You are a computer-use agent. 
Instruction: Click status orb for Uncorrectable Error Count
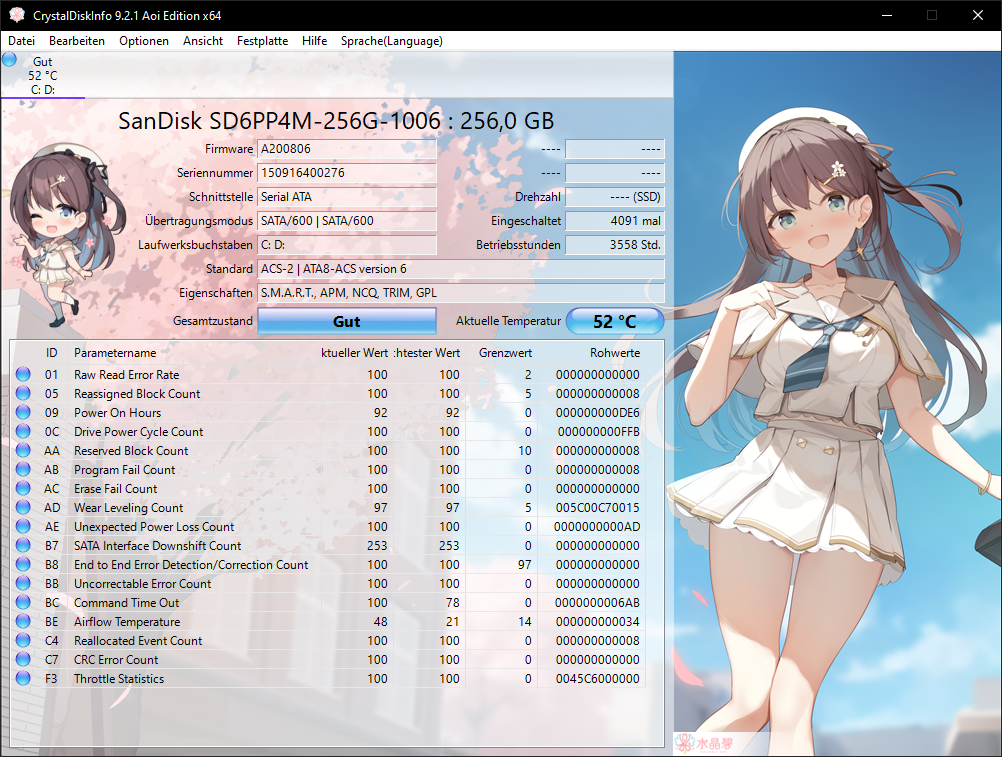[23, 584]
